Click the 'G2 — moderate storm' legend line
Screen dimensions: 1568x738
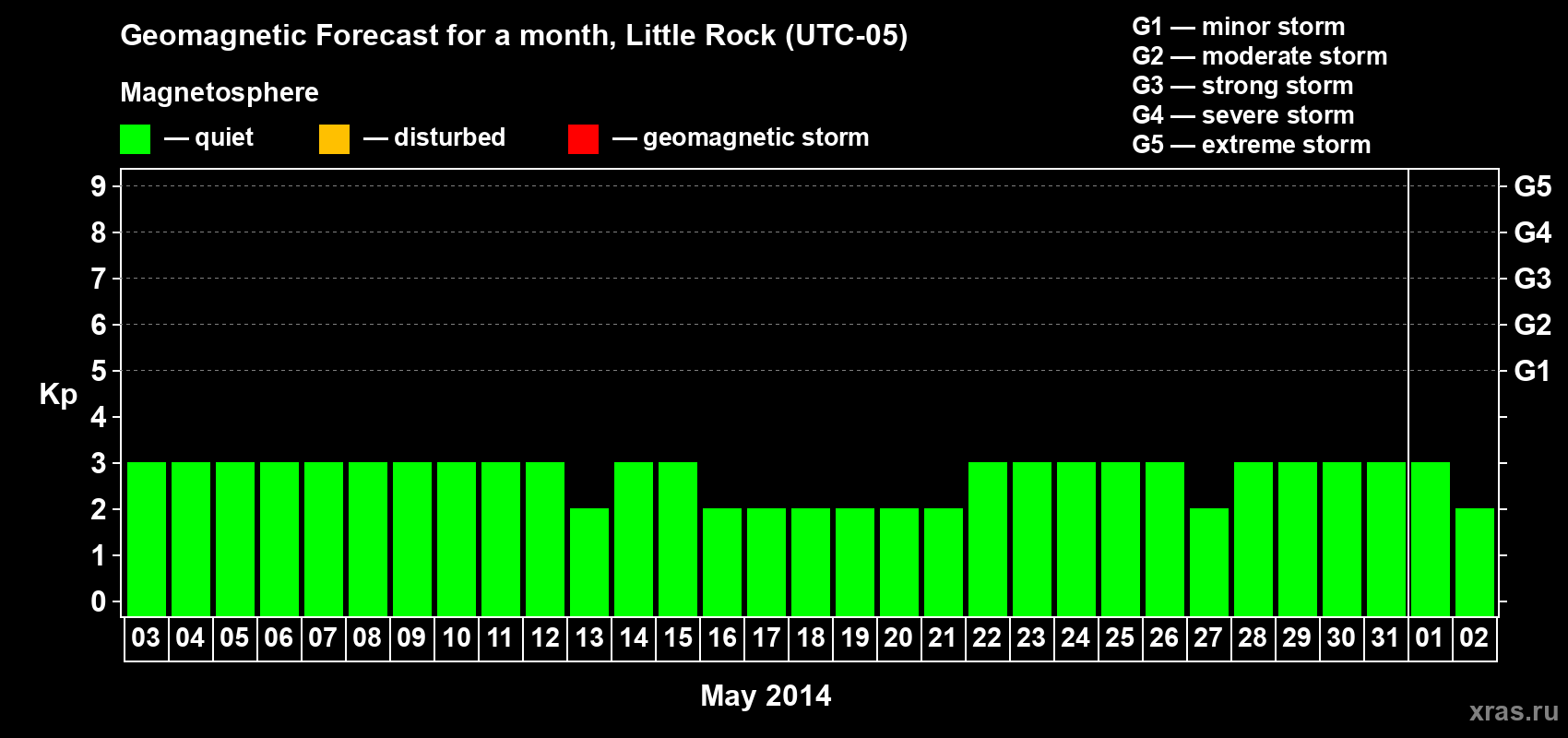pos(1259,56)
